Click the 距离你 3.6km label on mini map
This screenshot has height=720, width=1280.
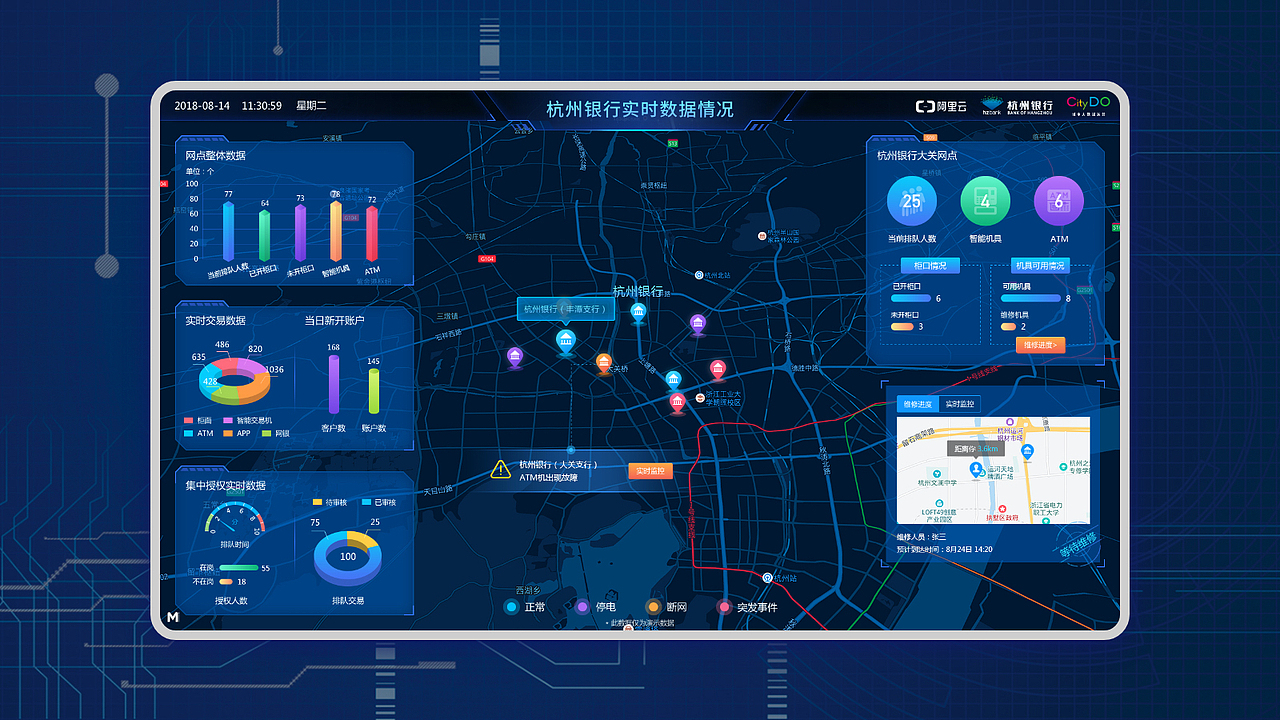pyautogui.click(x=976, y=449)
